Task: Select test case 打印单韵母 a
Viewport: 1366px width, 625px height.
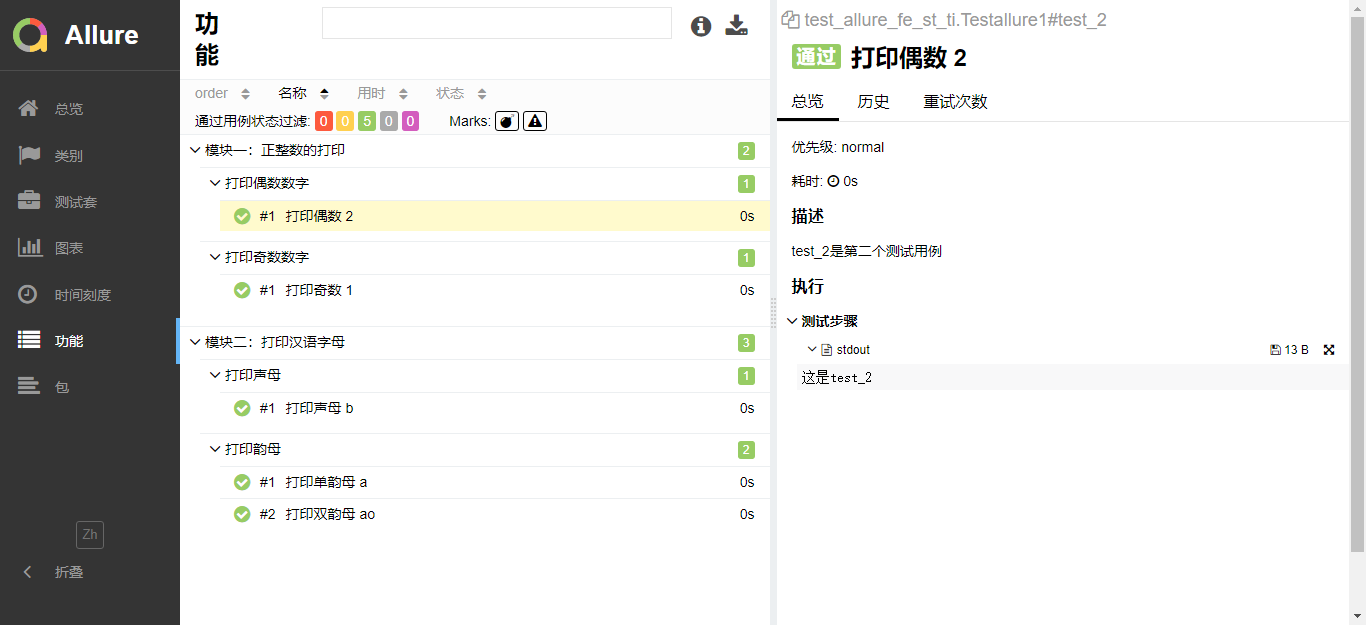Action: pos(495,482)
